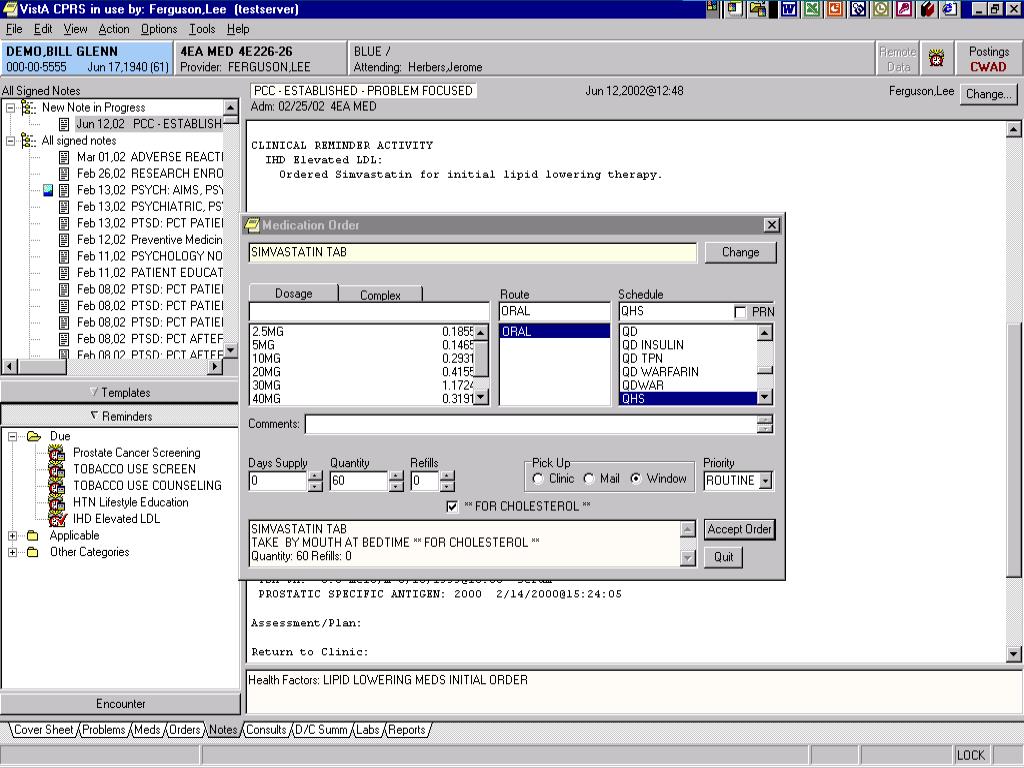Select the Mail pick up option
1024x768 pixels.
coord(589,479)
